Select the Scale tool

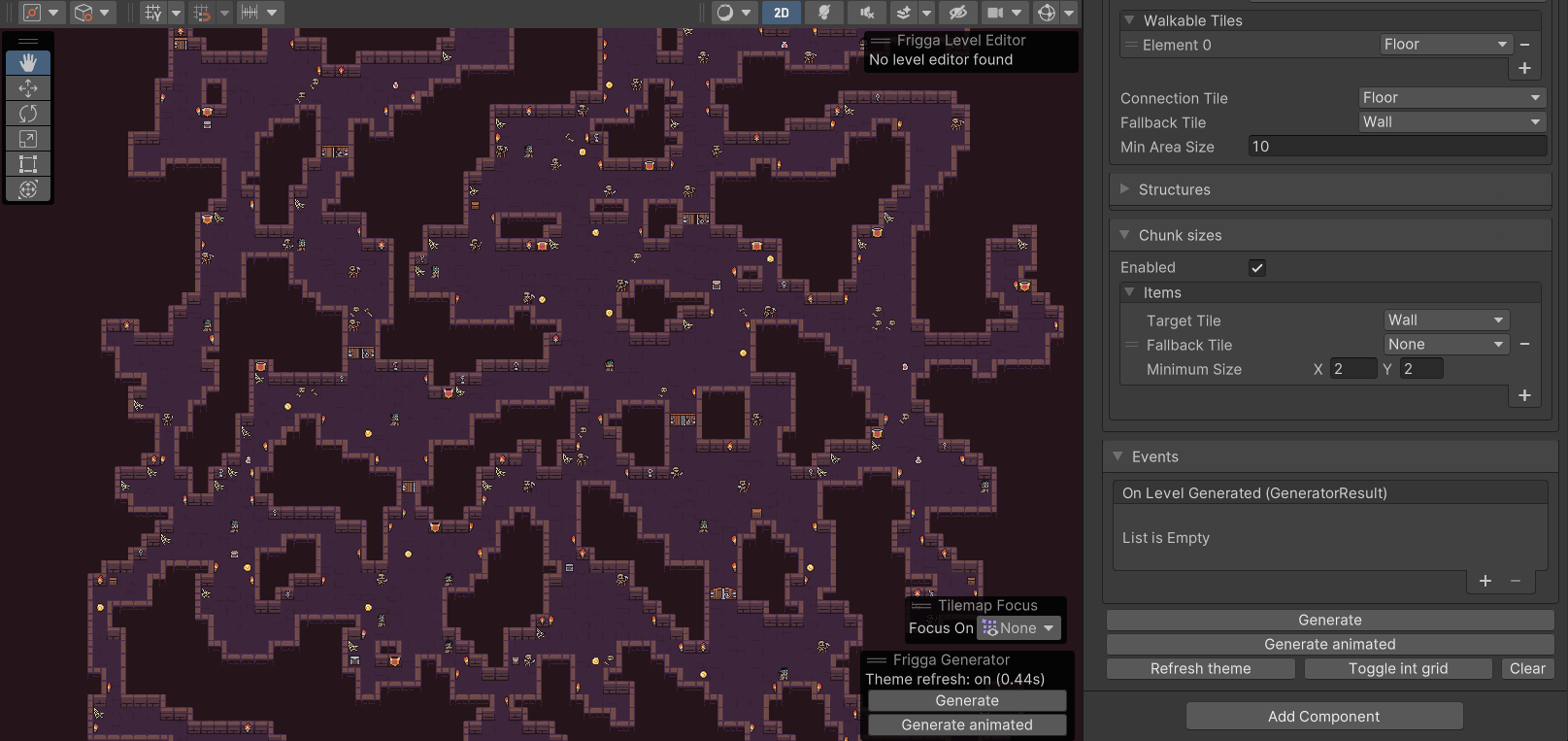click(x=28, y=139)
